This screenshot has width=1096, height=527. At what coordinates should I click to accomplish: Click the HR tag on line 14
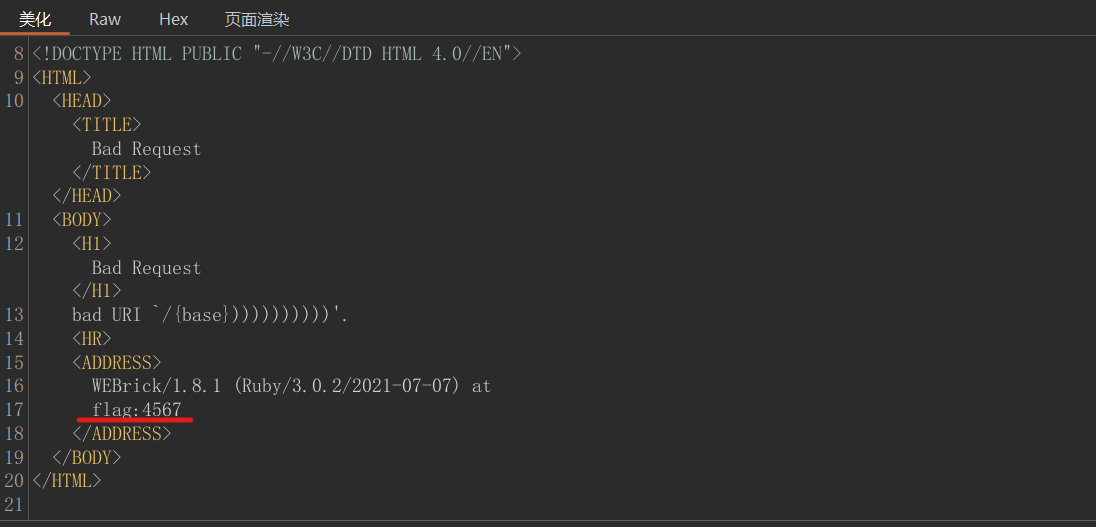92,339
